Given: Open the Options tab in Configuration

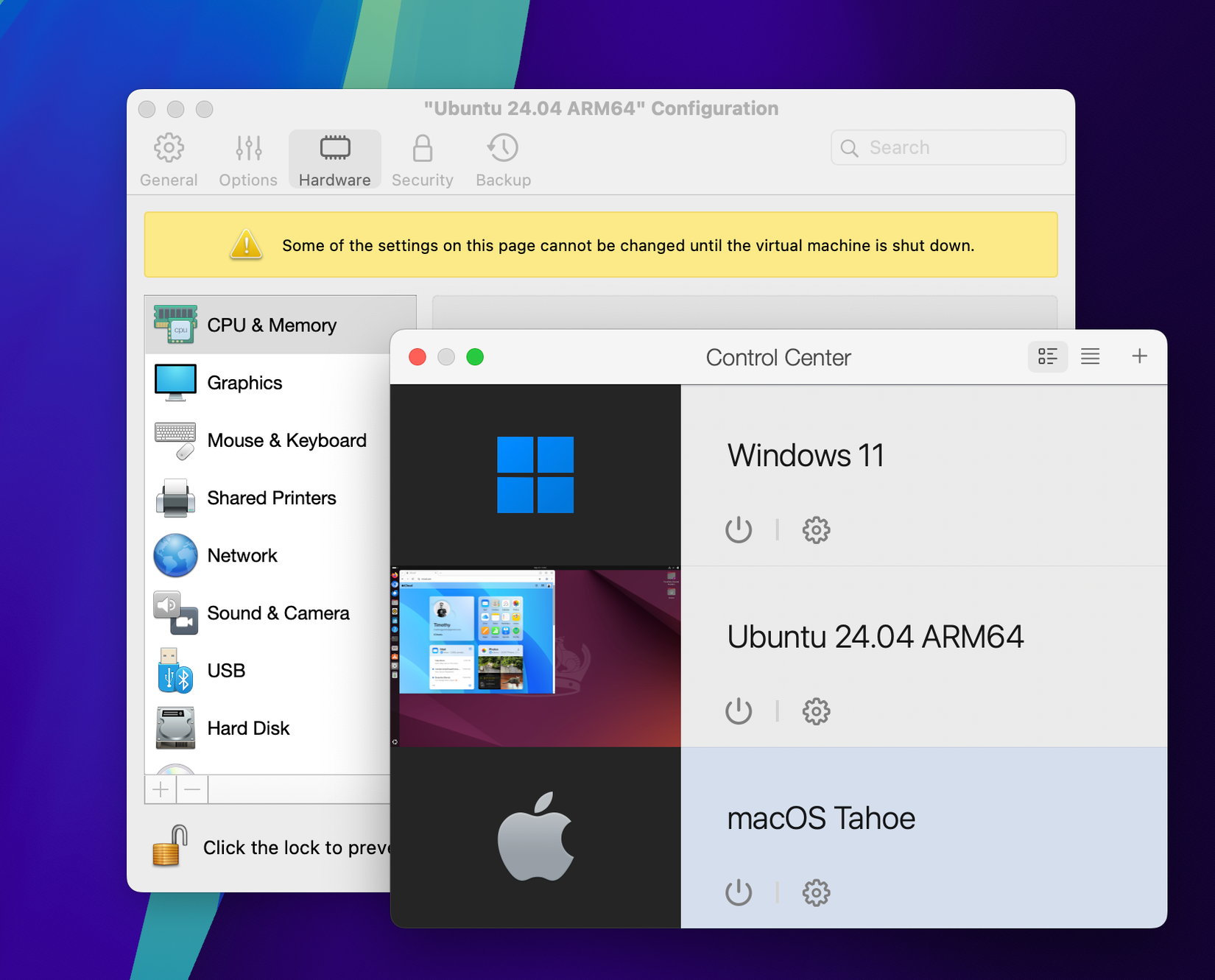Looking at the screenshot, I should pyautogui.click(x=247, y=158).
